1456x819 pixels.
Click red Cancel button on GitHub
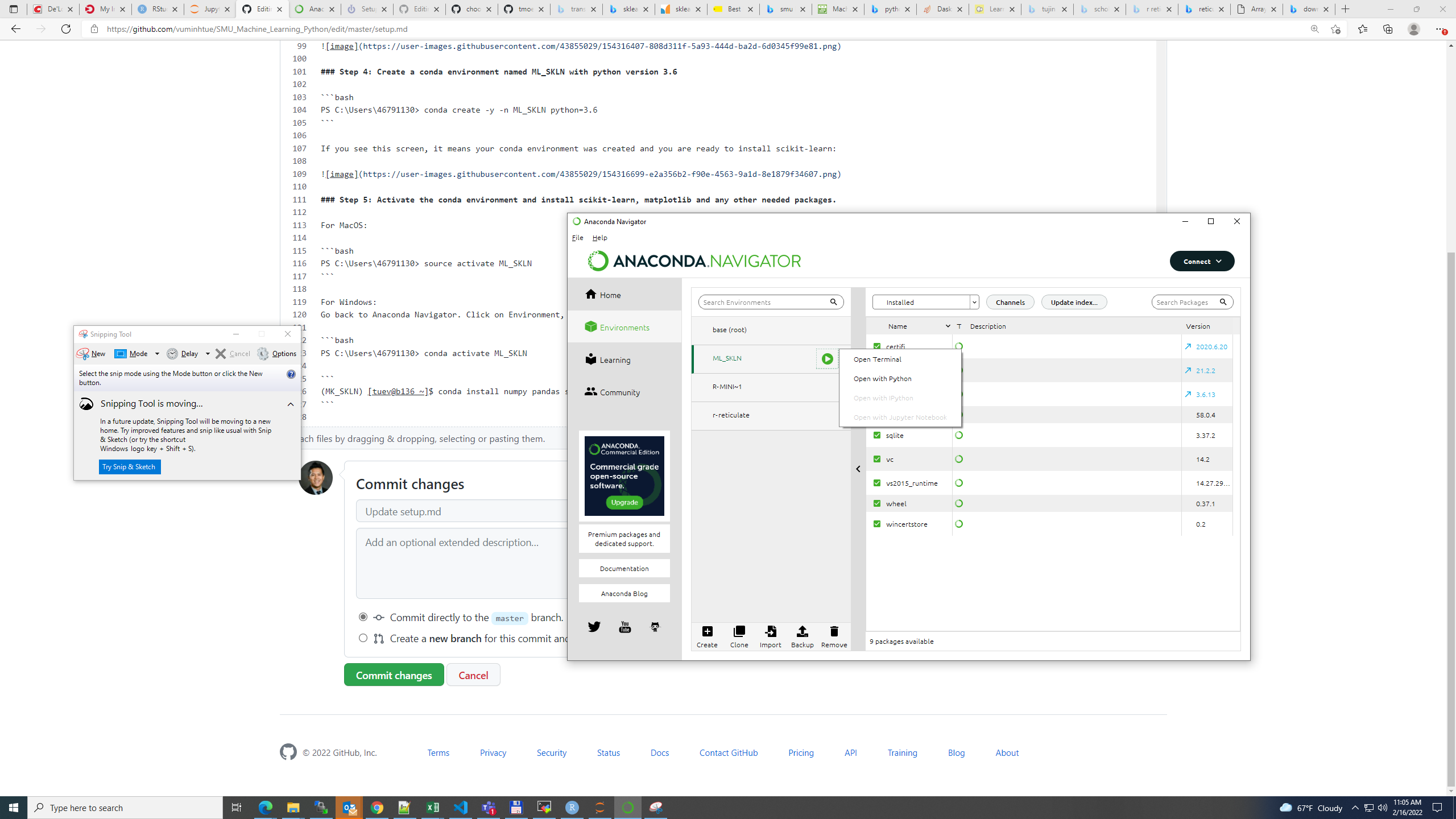pyautogui.click(x=473, y=675)
